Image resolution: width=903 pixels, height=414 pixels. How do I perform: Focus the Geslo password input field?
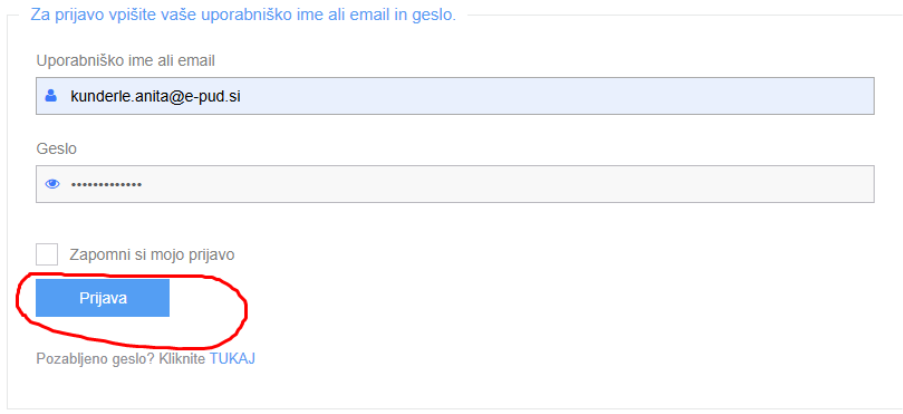pyautogui.click(x=455, y=184)
